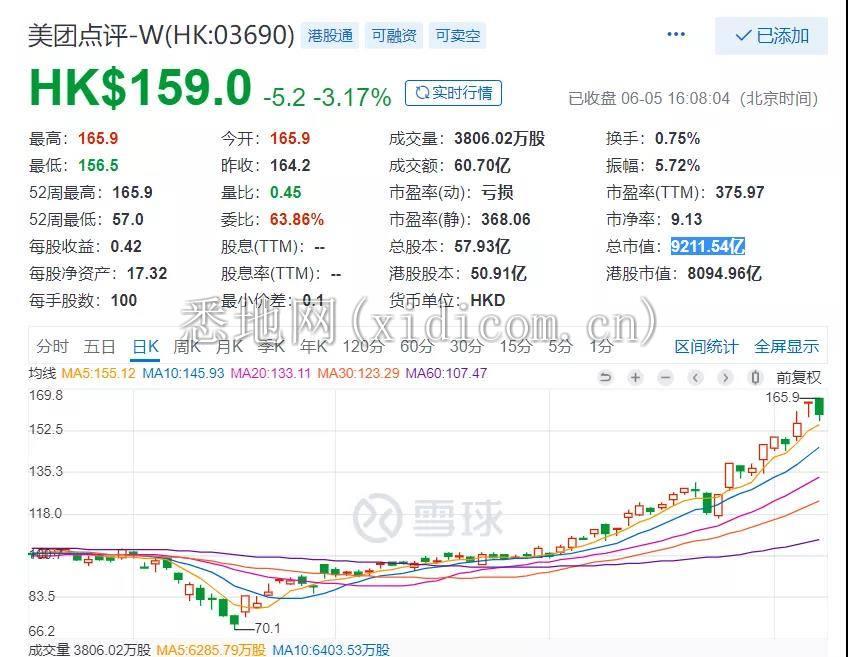Click the 港股通 tag
Screen dimensions: 848x657
pos(330,36)
